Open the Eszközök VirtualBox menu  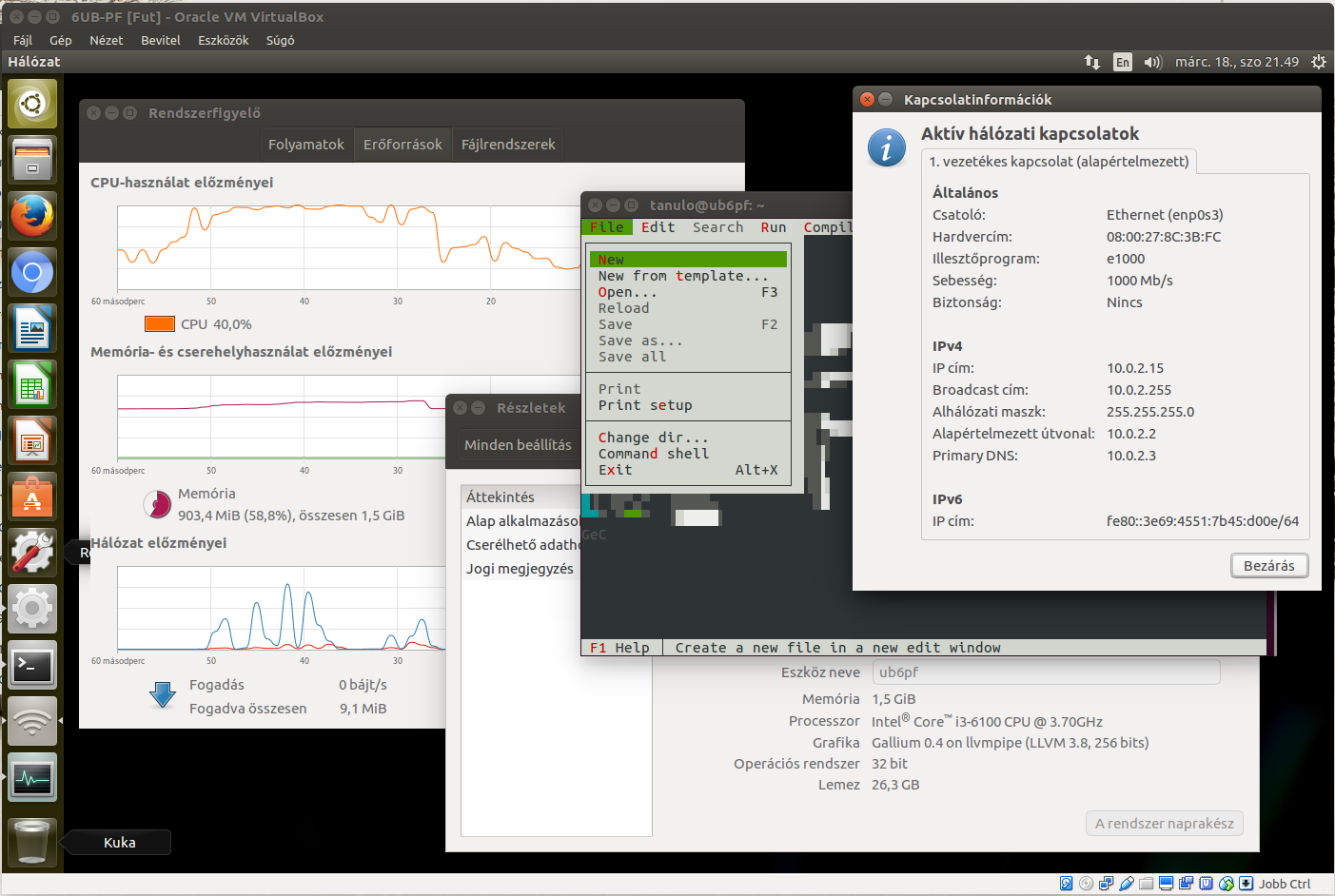pyautogui.click(x=223, y=40)
